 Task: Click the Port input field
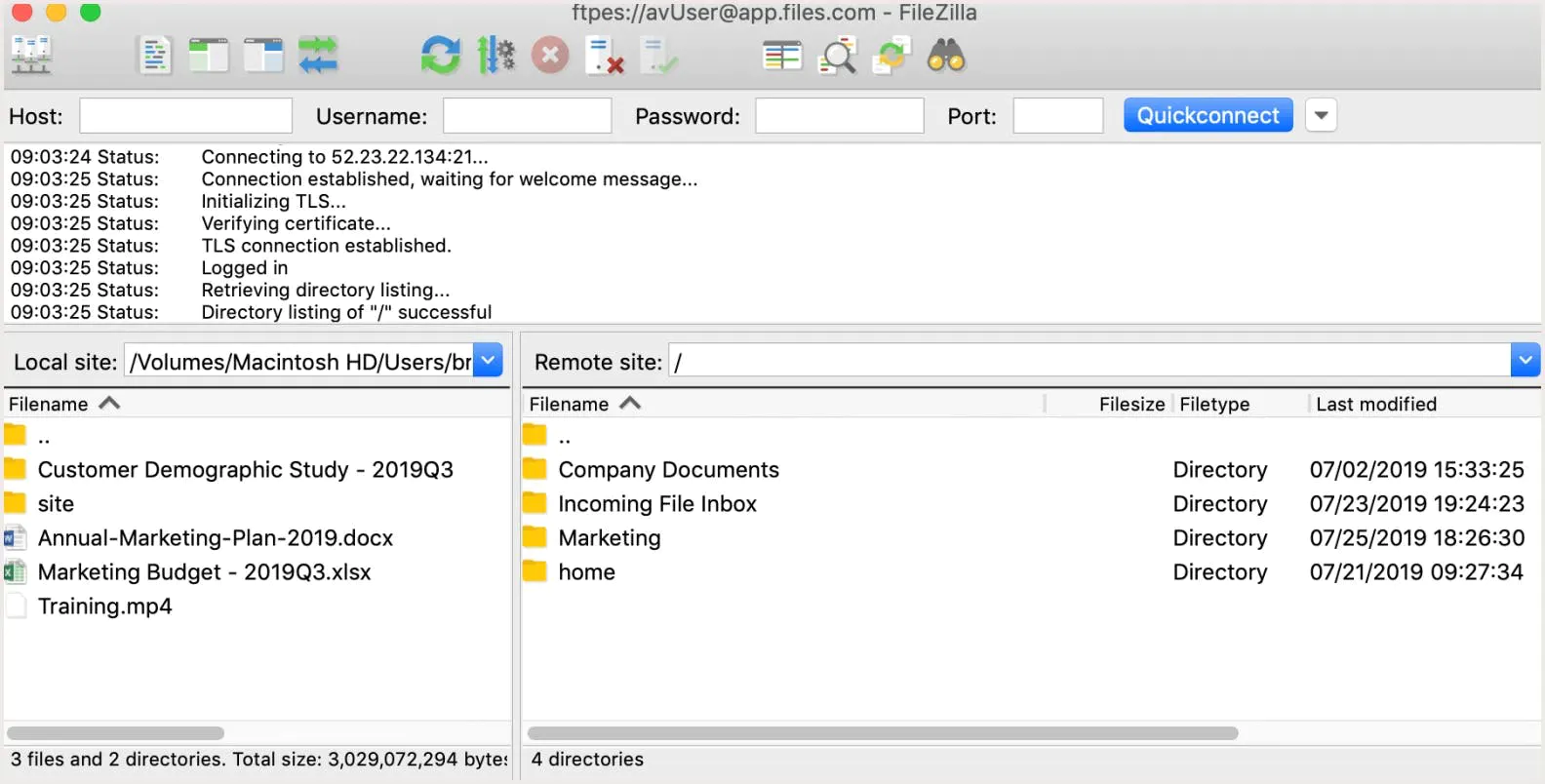pyautogui.click(x=1057, y=115)
